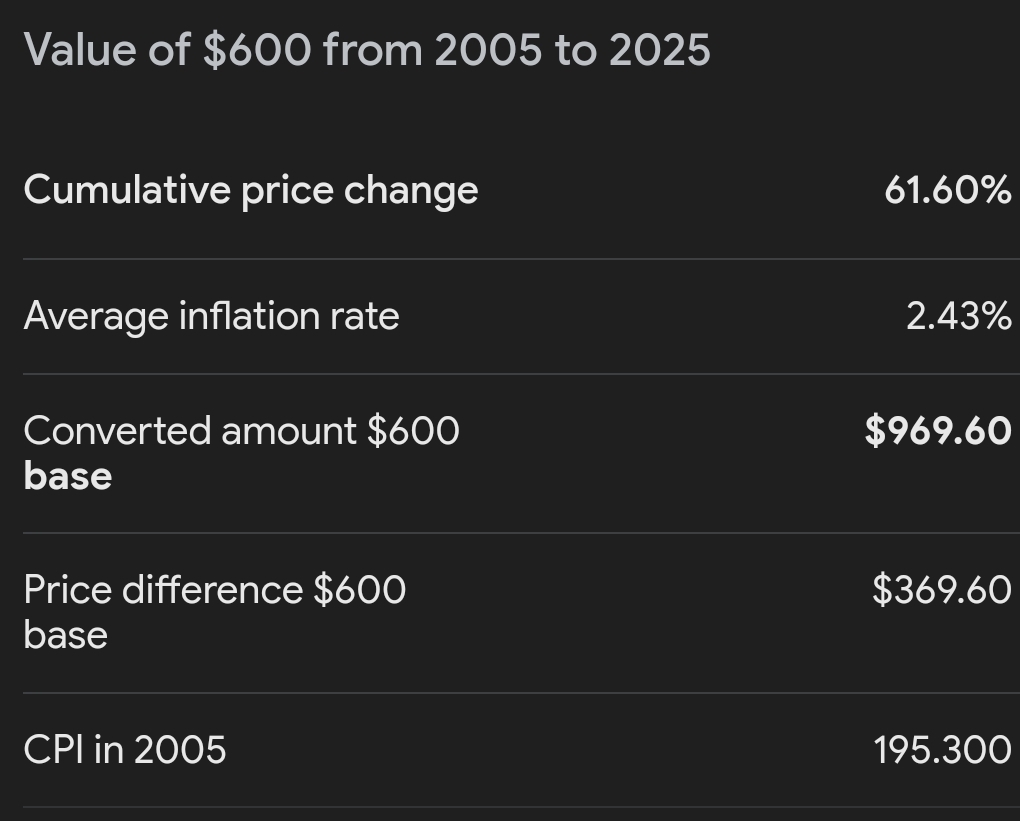This screenshot has width=1020, height=821.
Task: Click the $369.60 price difference value
Action: point(941,590)
